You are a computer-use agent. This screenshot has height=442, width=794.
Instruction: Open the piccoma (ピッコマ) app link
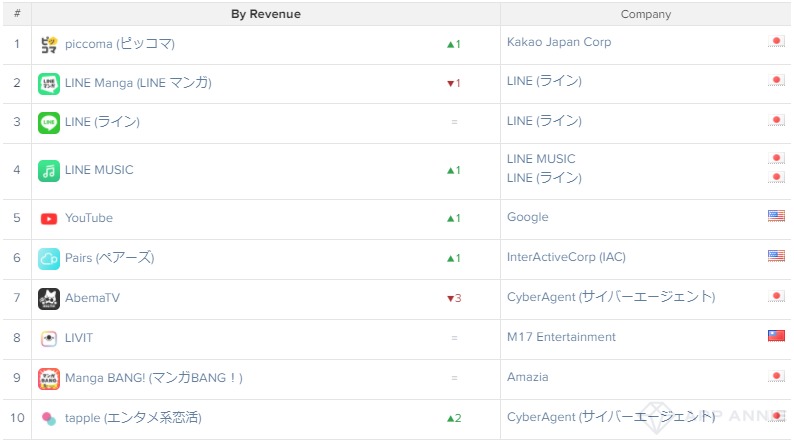coord(120,45)
